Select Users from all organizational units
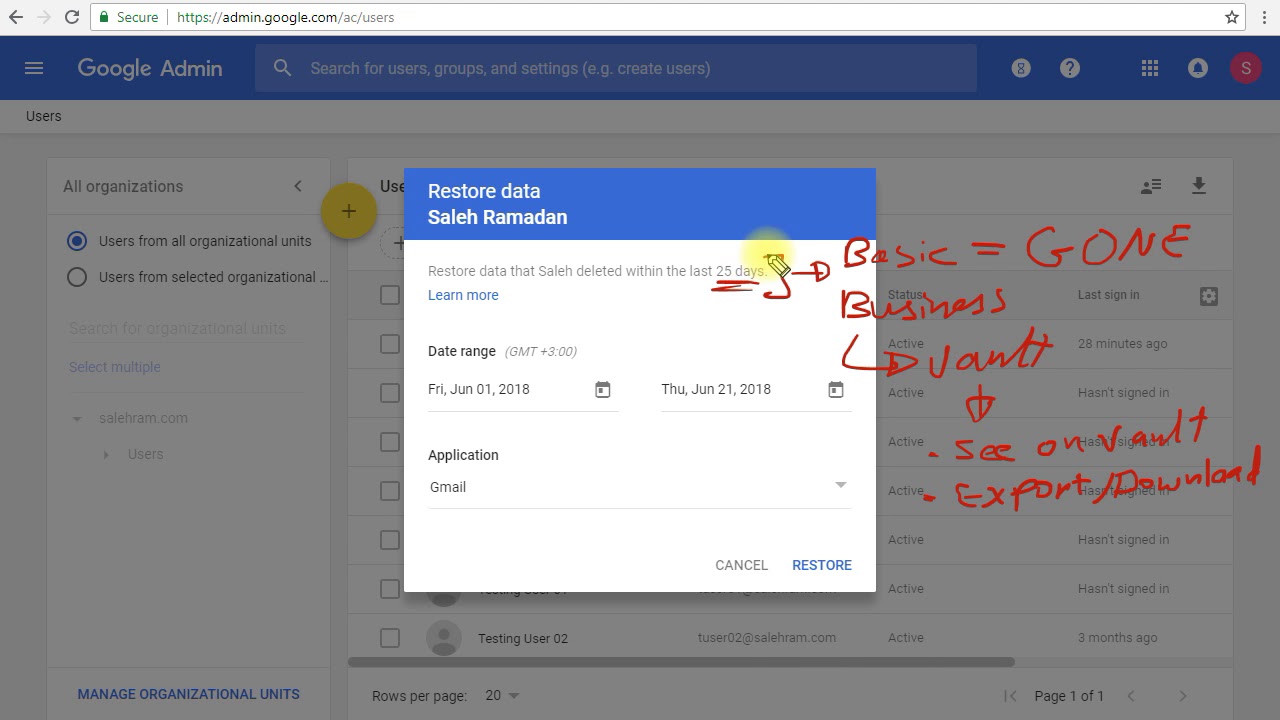 77,241
